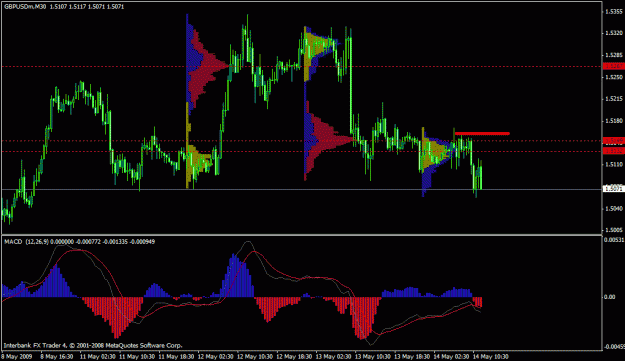The width and height of the screenshot is (625, 361).
Task: Click the topmost red price level tag
Action: [x=613, y=66]
